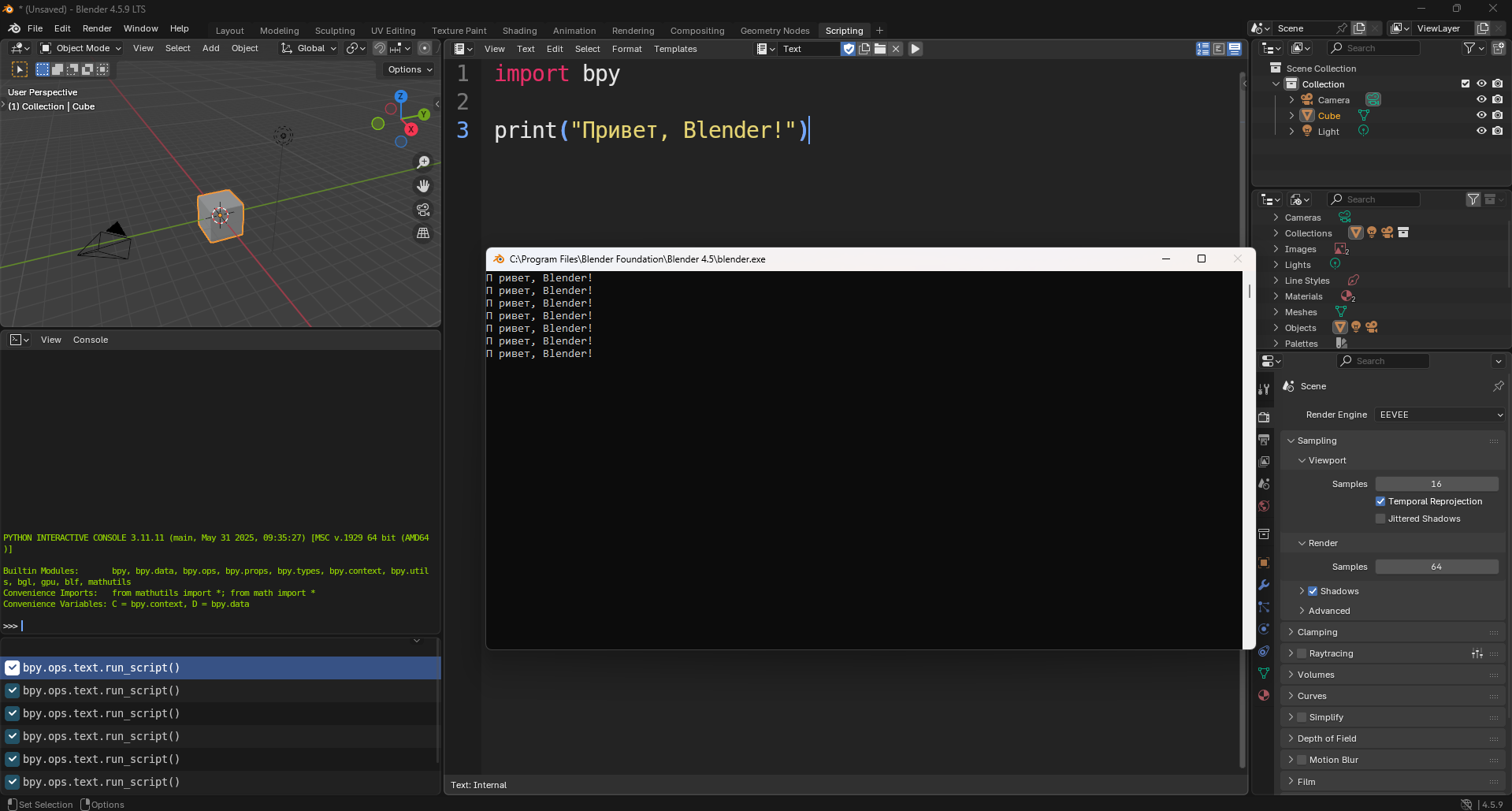The image size is (1512, 811).
Task: Open the Scene properties tab
Action: point(1264,484)
